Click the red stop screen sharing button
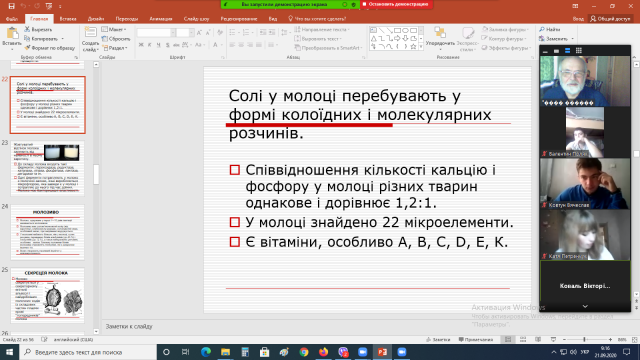 396,4
